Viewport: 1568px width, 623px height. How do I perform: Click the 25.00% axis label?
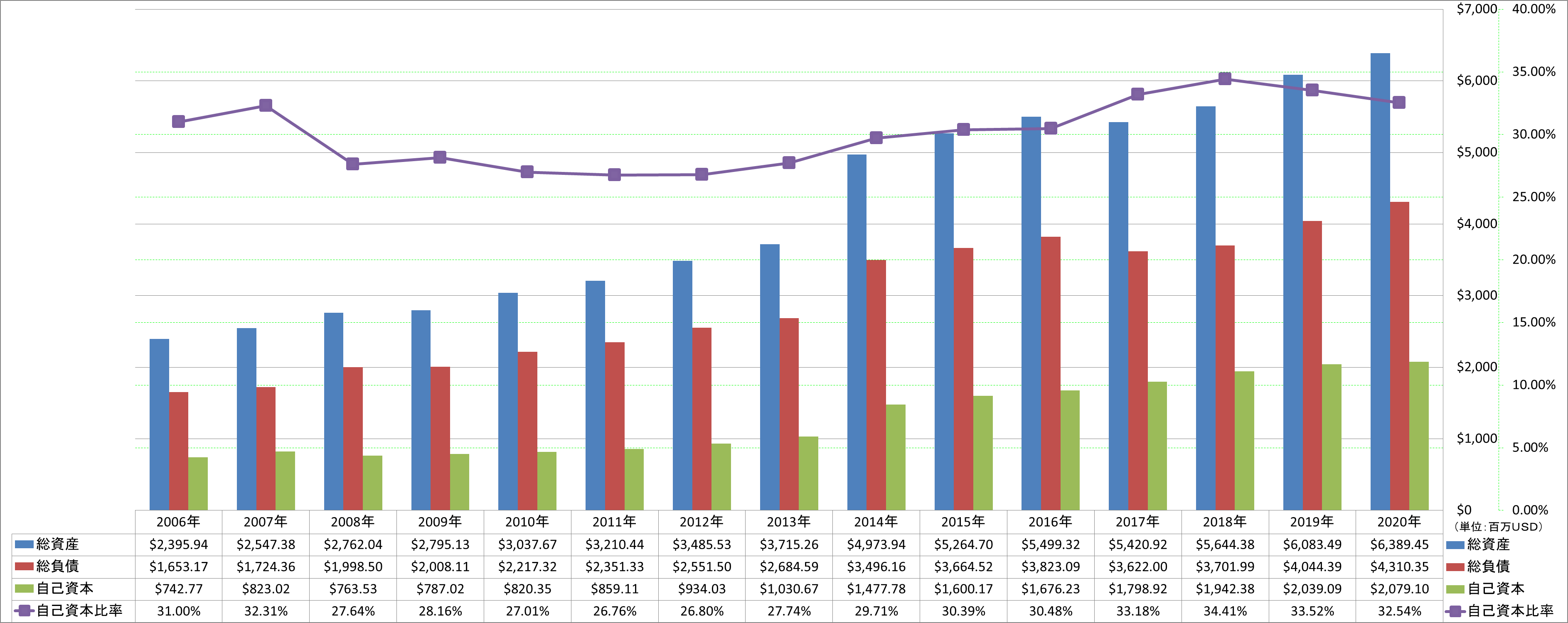1534,197
